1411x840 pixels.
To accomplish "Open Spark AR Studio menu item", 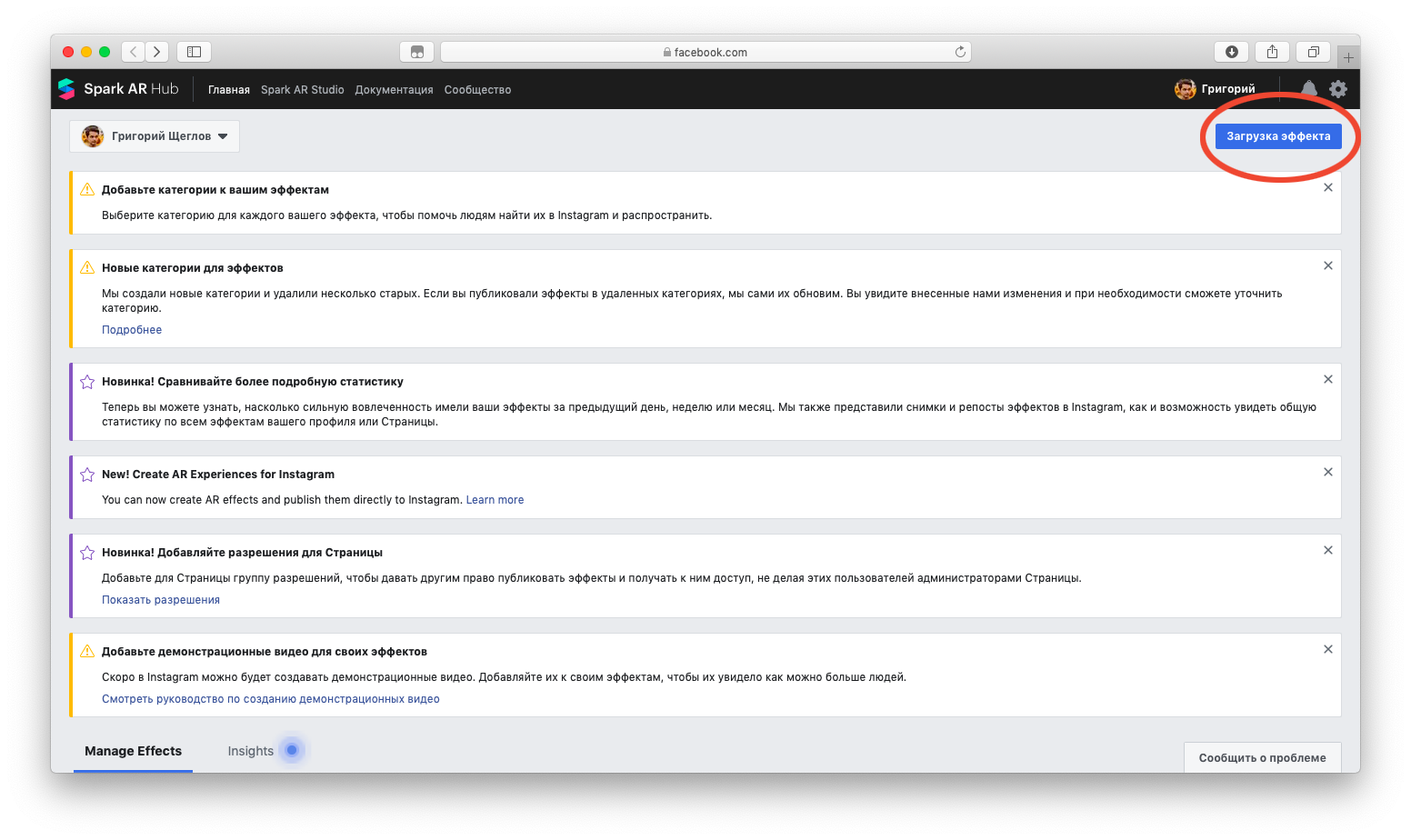I will tap(303, 90).
